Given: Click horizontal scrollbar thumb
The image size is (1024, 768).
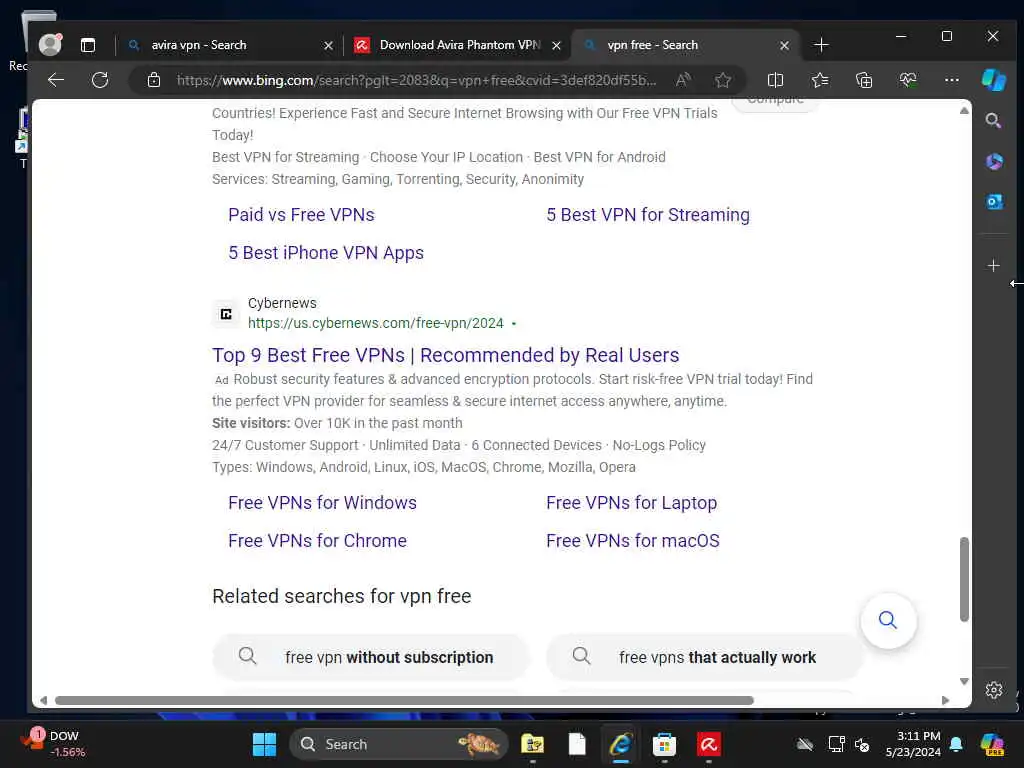Looking at the screenshot, I should coord(404,700).
